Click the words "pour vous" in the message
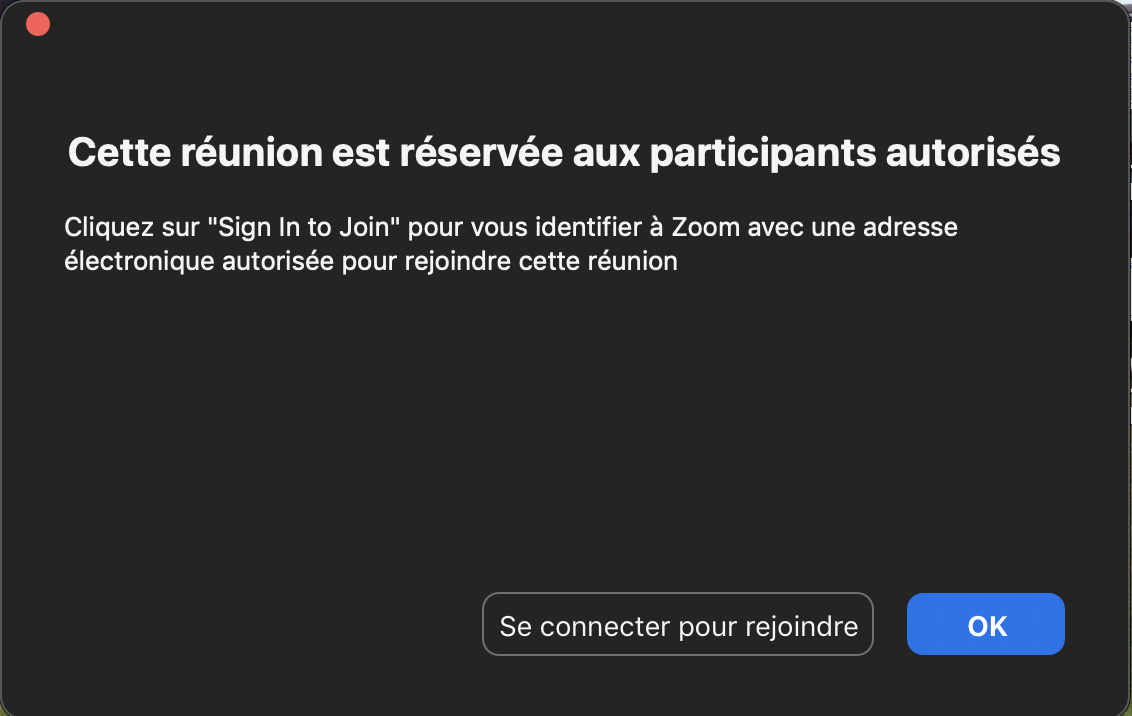 pyautogui.click(x=458, y=227)
